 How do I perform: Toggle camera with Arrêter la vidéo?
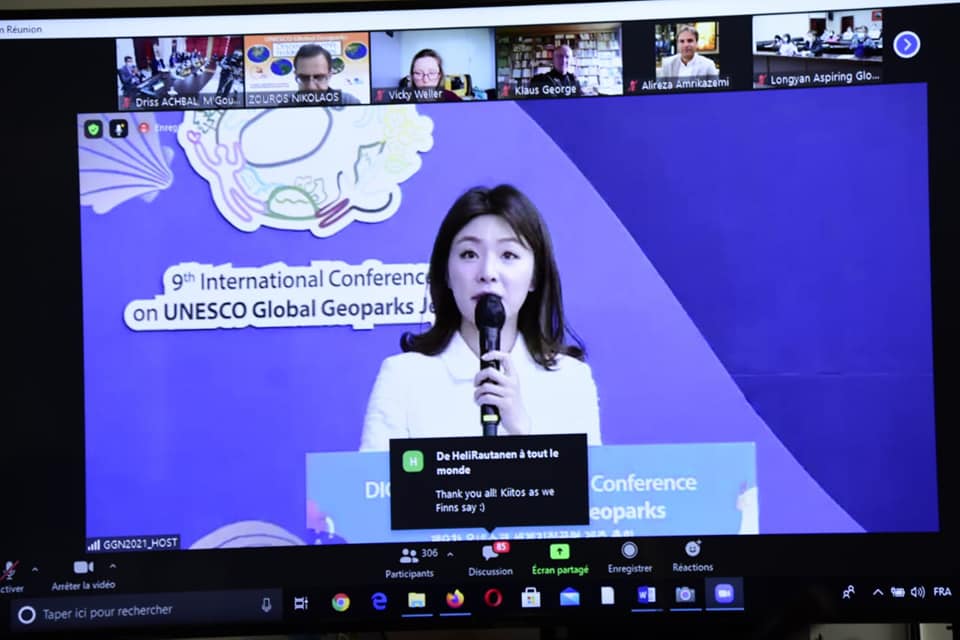[83, 574]
